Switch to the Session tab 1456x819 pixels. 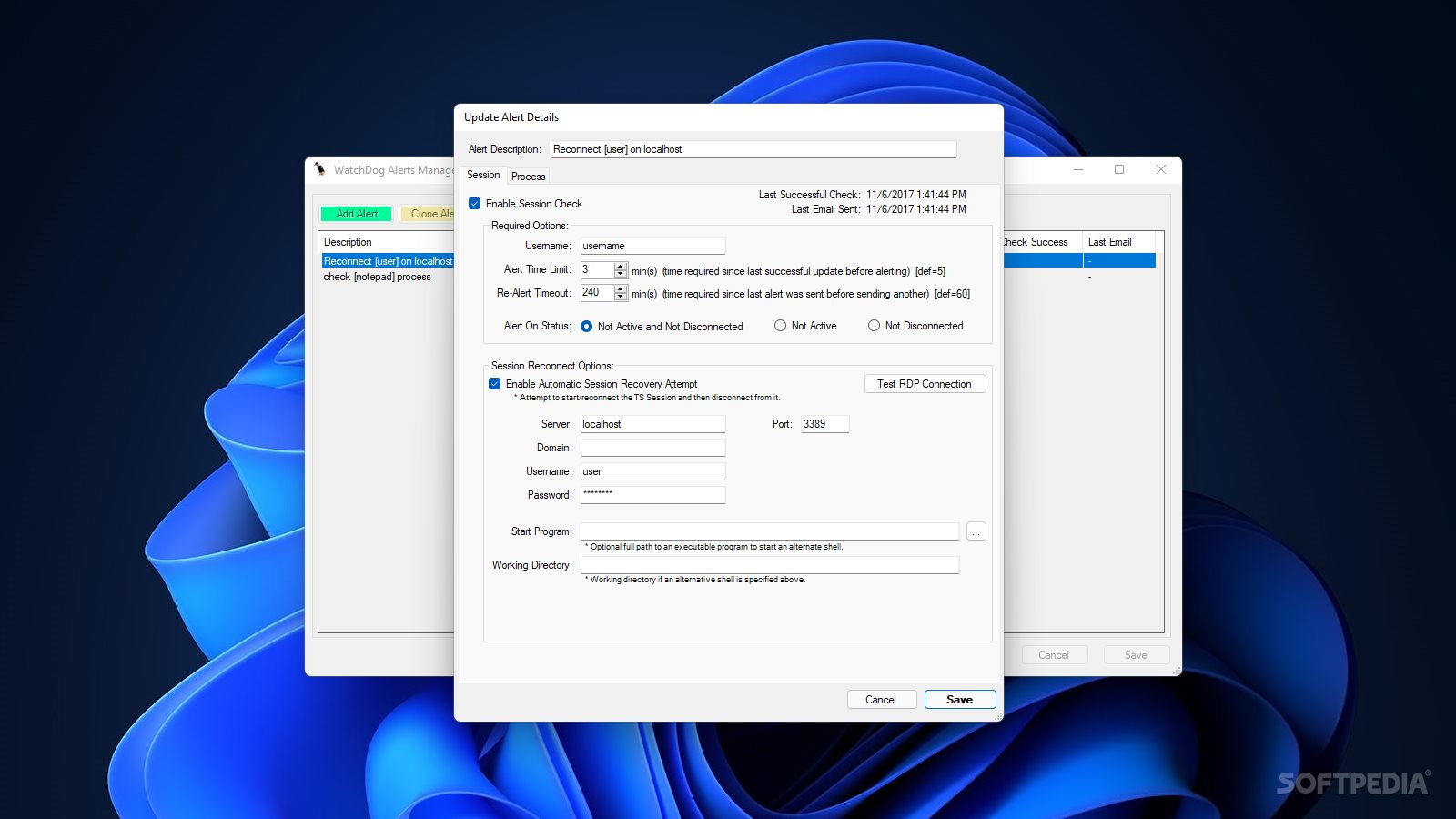[x=483, y=175]
